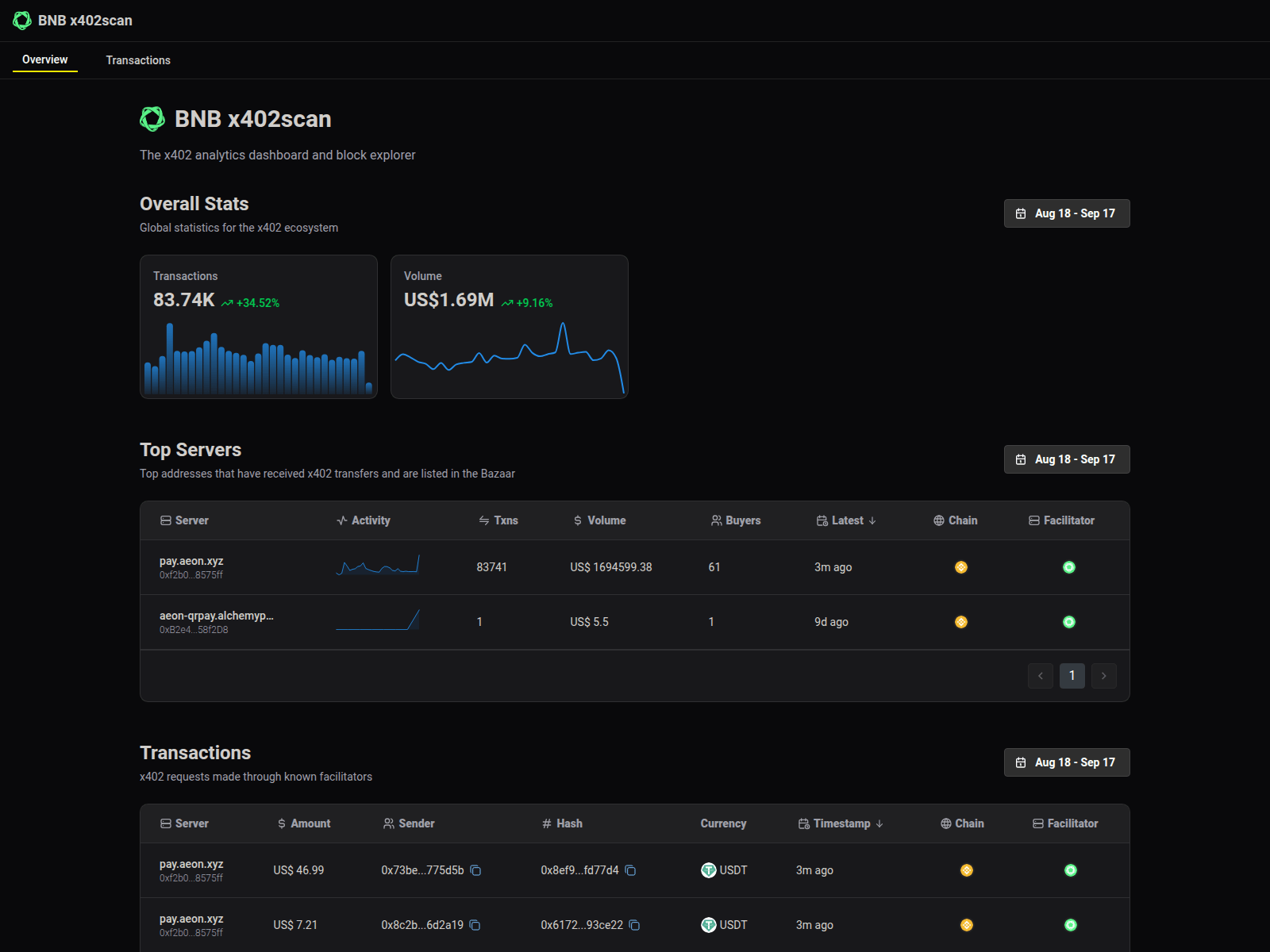The height and width of the screenshot is (952, 1270).
Task: Copy sender address 0x73be...775d5b
Action: pyautogui.click(x=475, y=870)
